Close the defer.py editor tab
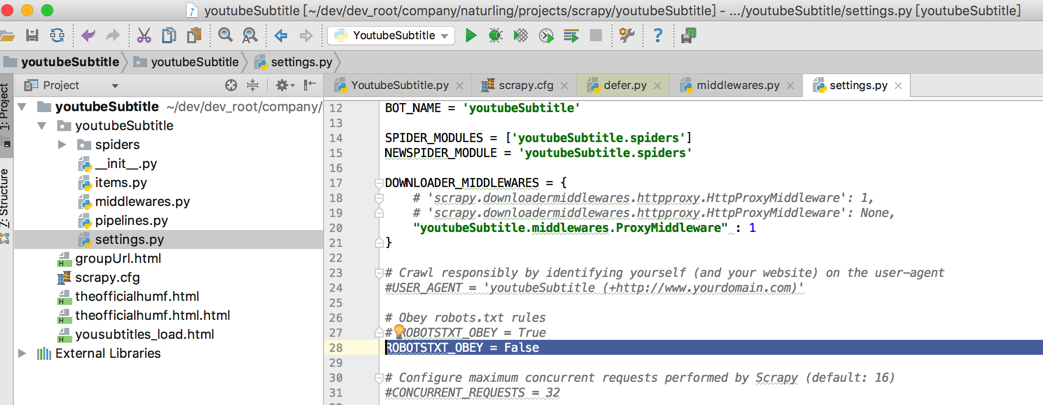 pos(660,86)
